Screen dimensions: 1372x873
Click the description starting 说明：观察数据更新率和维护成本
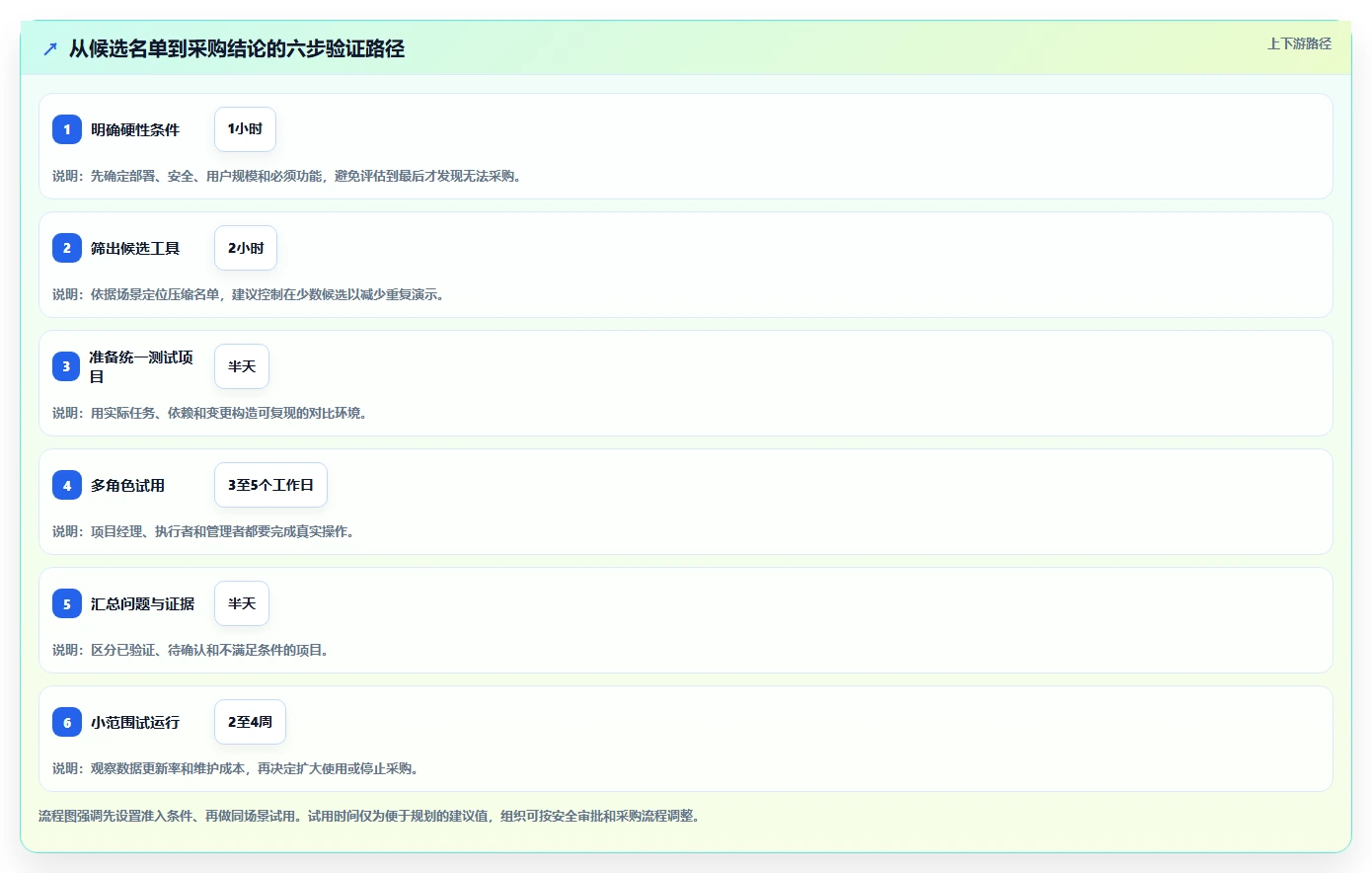236,768
